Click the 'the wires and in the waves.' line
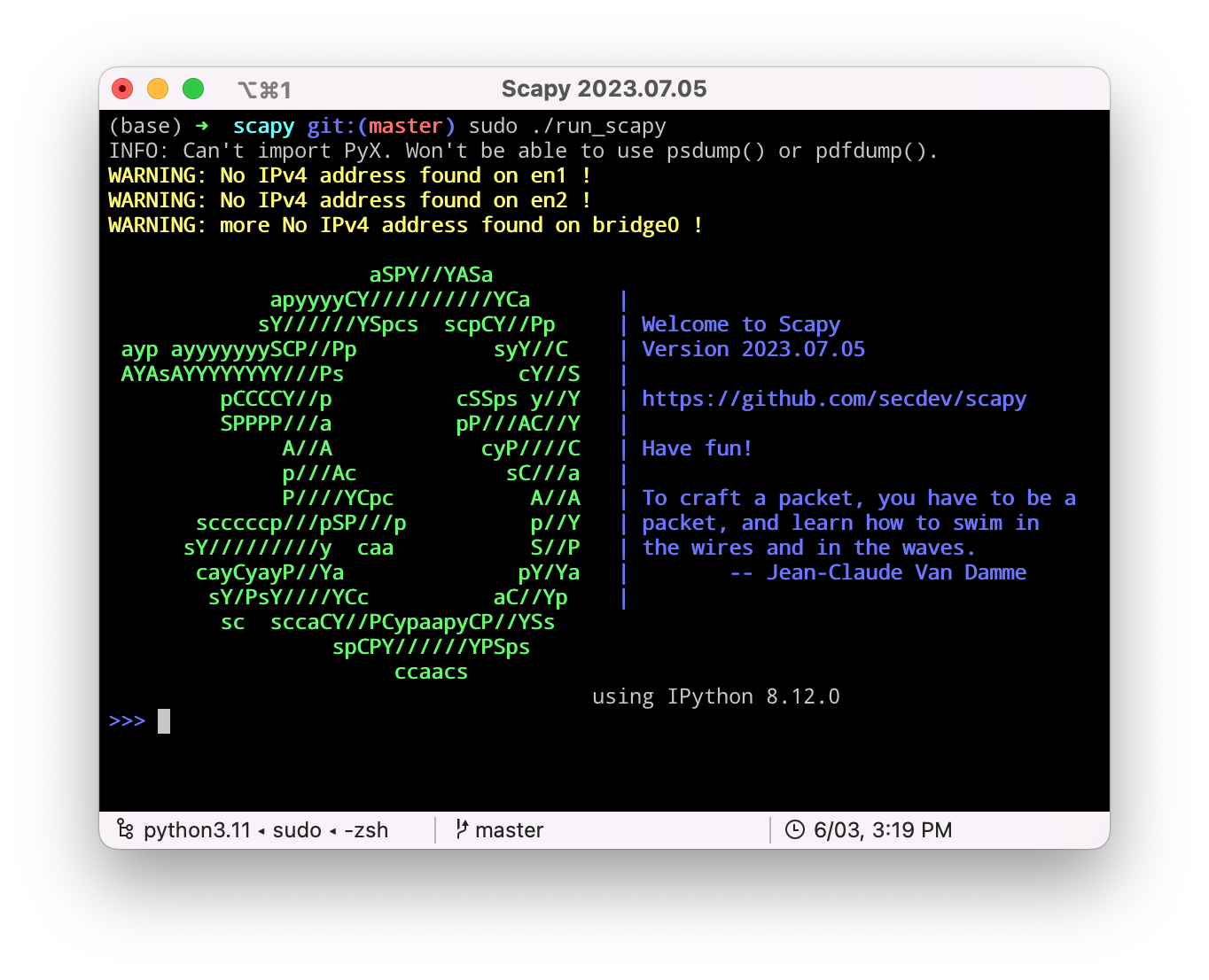 tap(808, 548)
